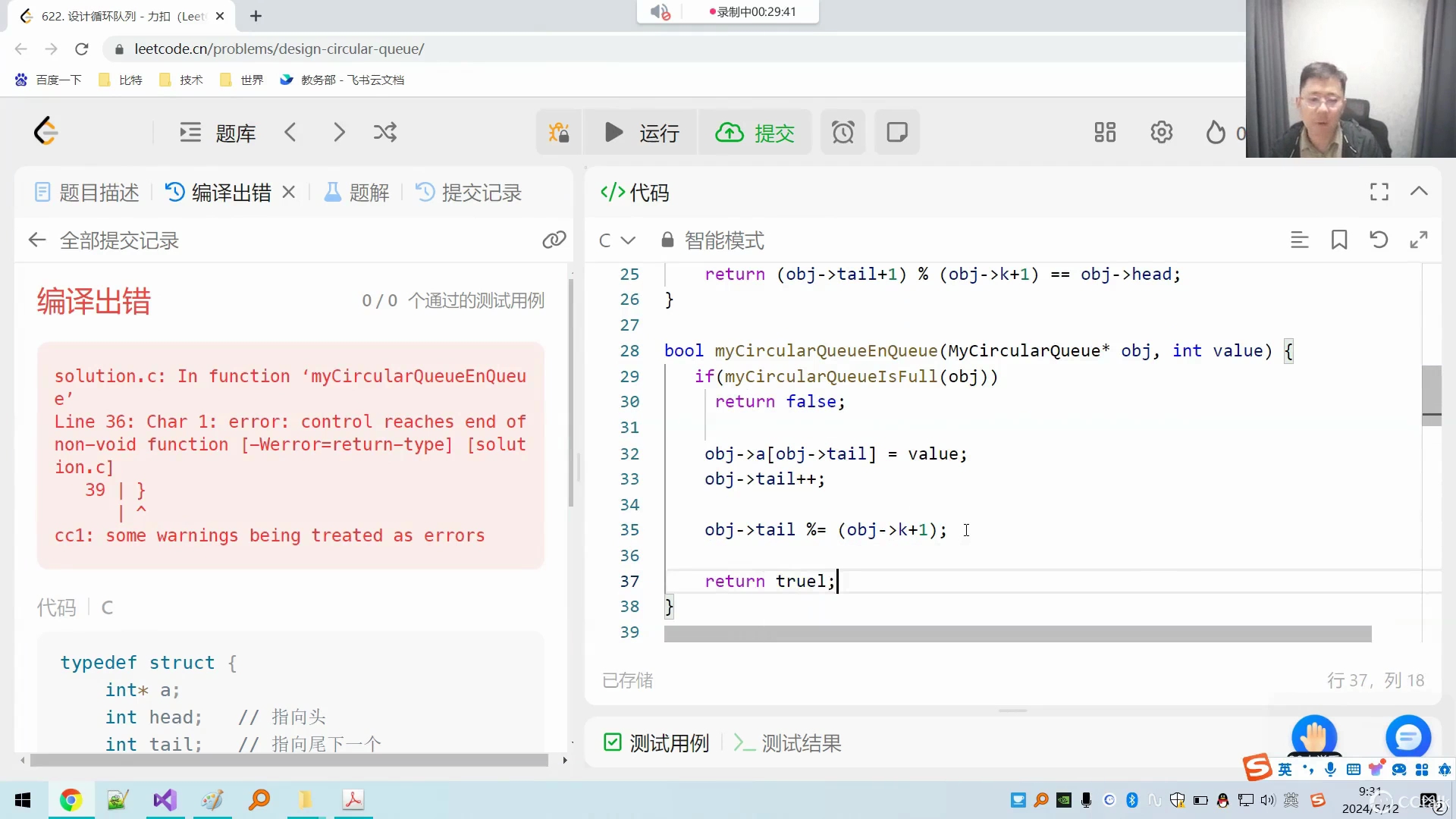The height and width of the screenshot is (819, 1456).
Task: Open the Windows Start menu
Action: coord(23,800)
